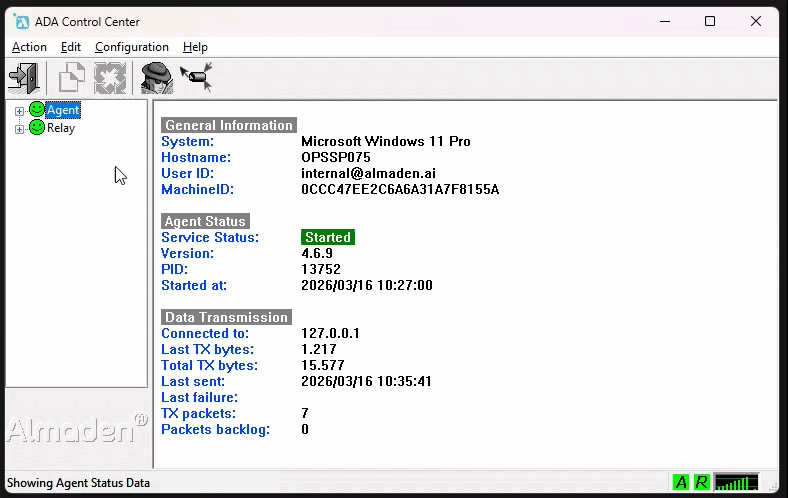
Task: Expand the Relay tree node
Action: click(19, 129)
